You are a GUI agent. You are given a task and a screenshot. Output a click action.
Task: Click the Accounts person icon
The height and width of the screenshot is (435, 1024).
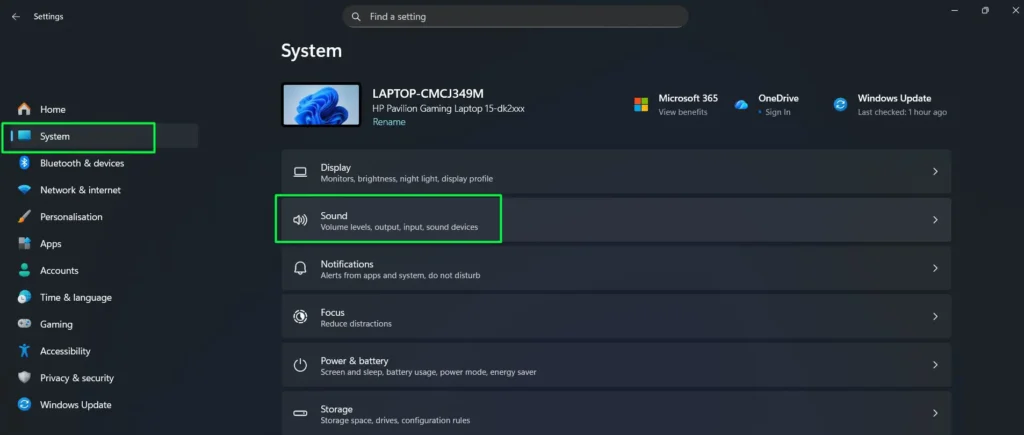pos(24,270)
